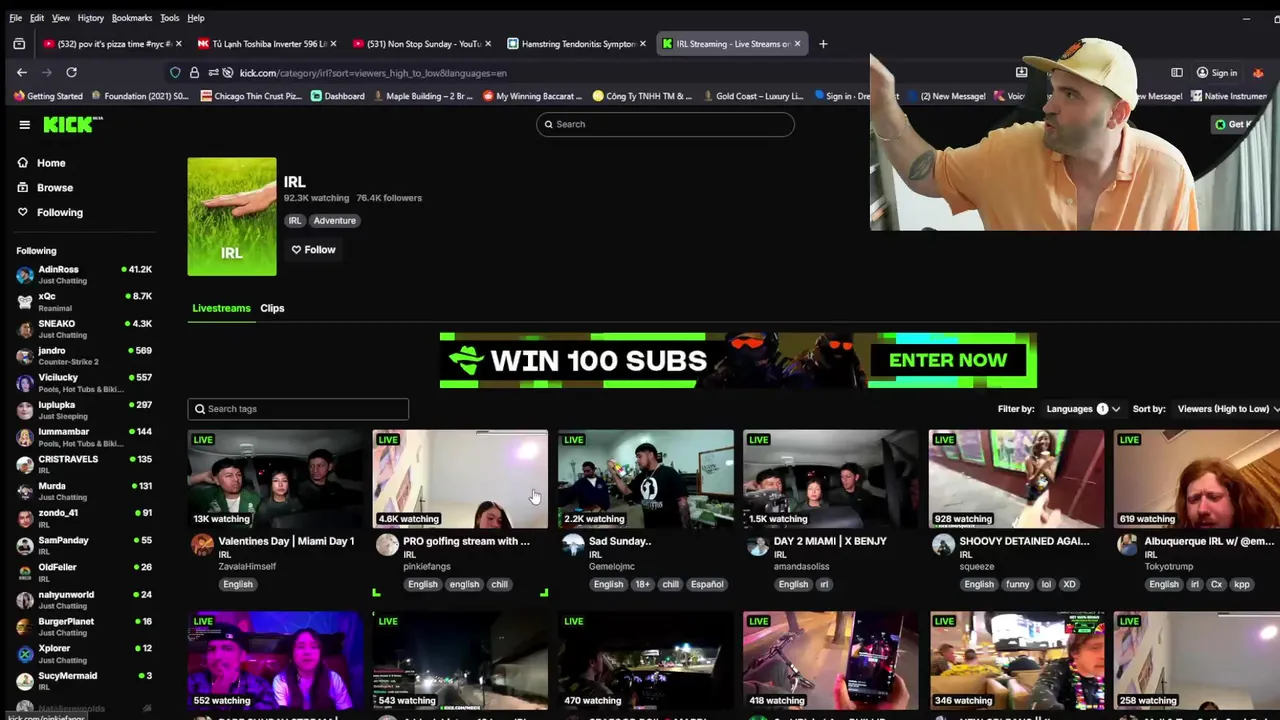Screen dimensions: 1280x720
Task: Click the Firefox tab list icon
Action: (19, 44)
